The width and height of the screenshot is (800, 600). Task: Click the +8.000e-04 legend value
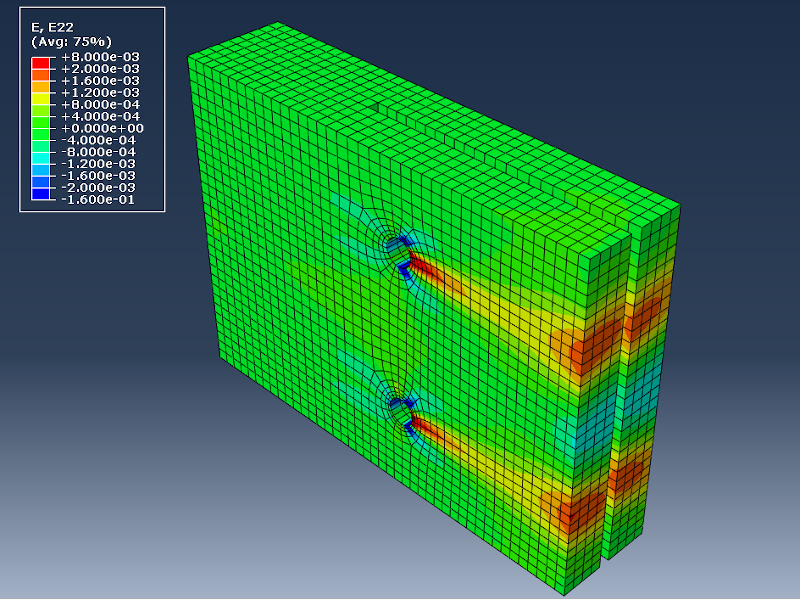pos(100,104)
